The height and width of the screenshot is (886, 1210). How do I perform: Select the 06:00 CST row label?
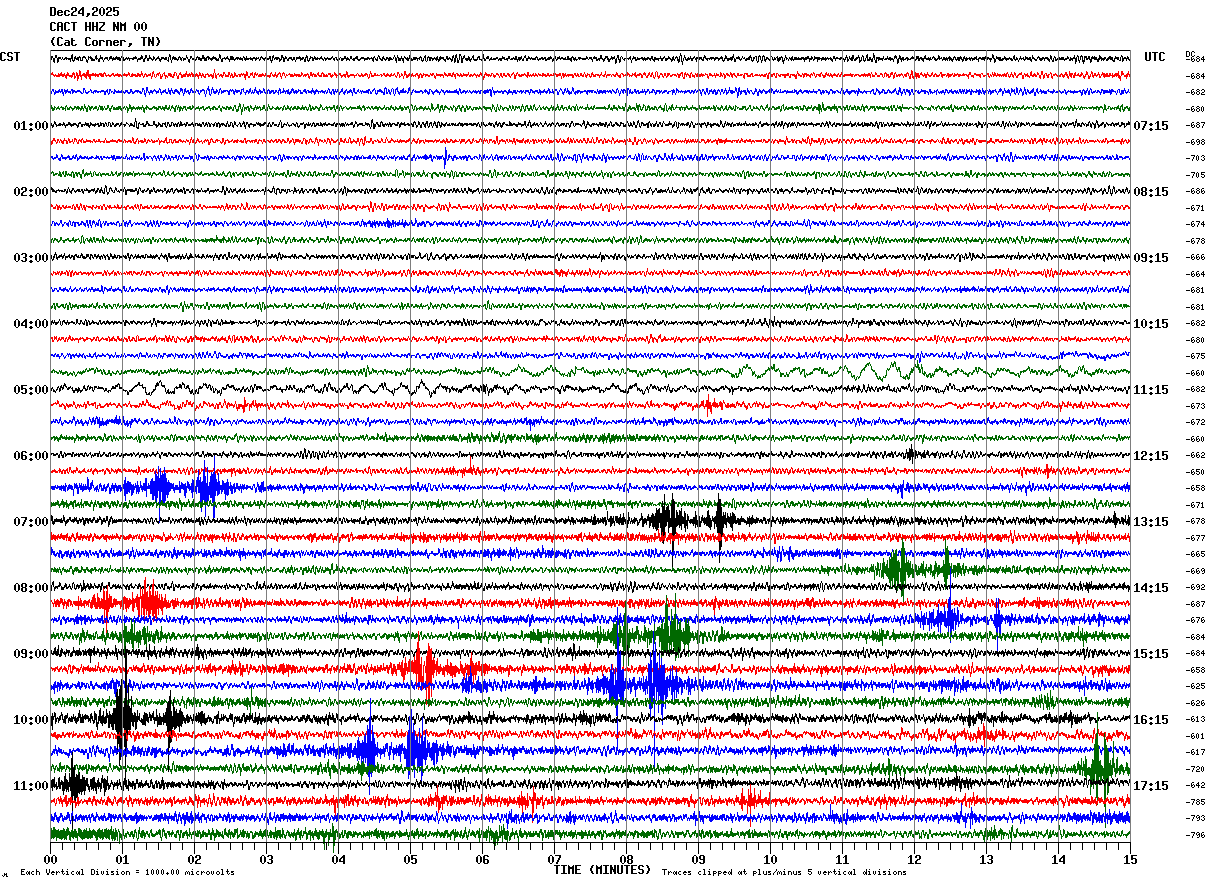[31, 456]
